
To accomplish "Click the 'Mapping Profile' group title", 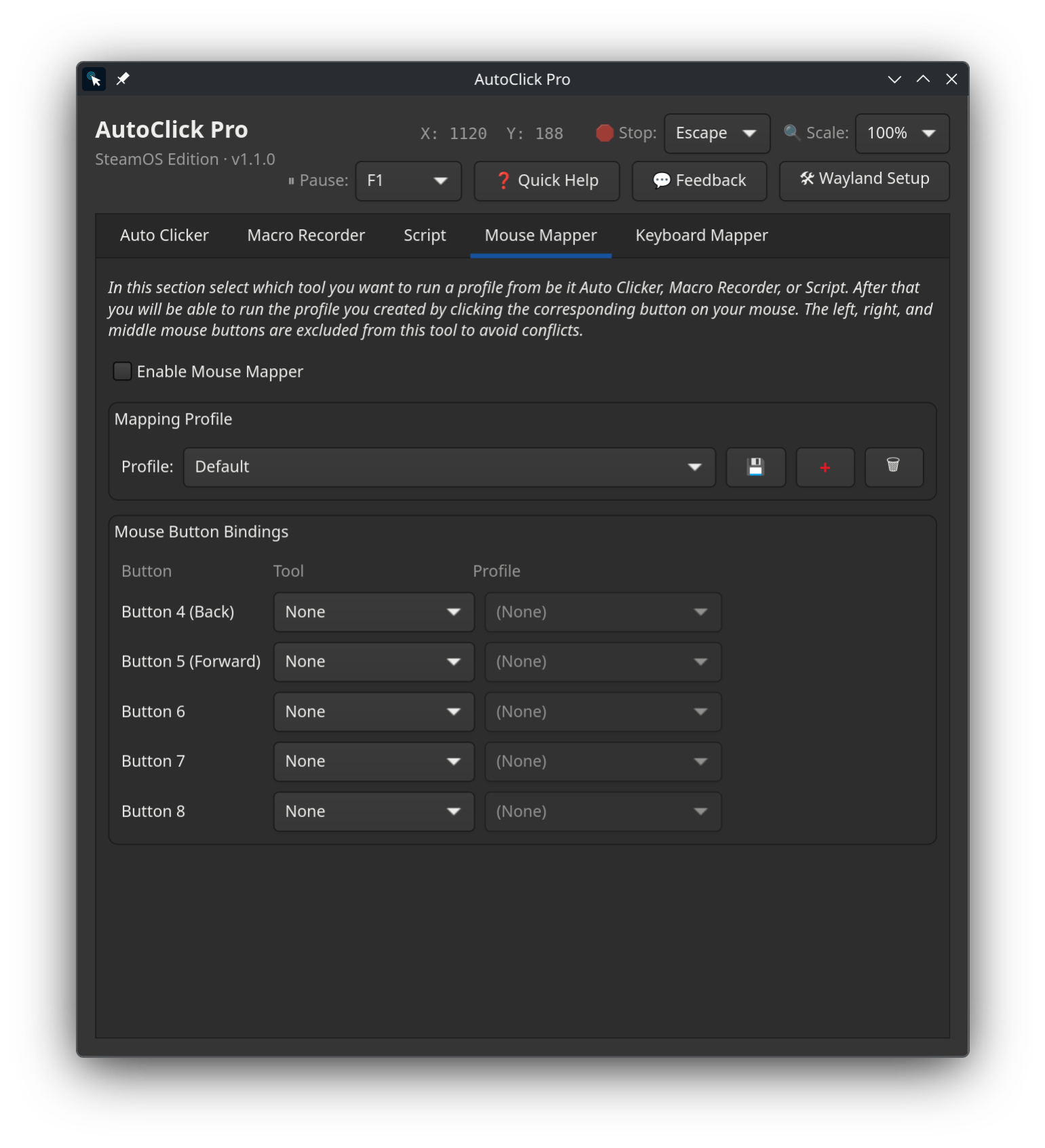I will (x=173, y=419).
